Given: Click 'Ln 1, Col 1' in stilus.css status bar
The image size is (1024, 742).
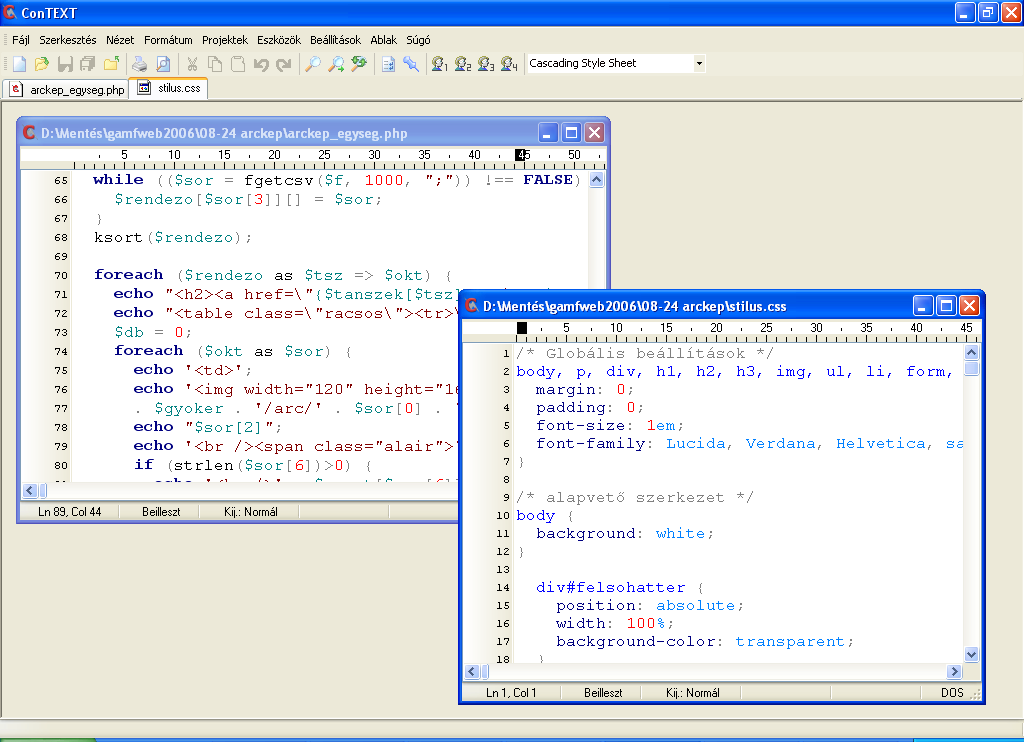Looking at the screenshot, I should coord(511,692).
